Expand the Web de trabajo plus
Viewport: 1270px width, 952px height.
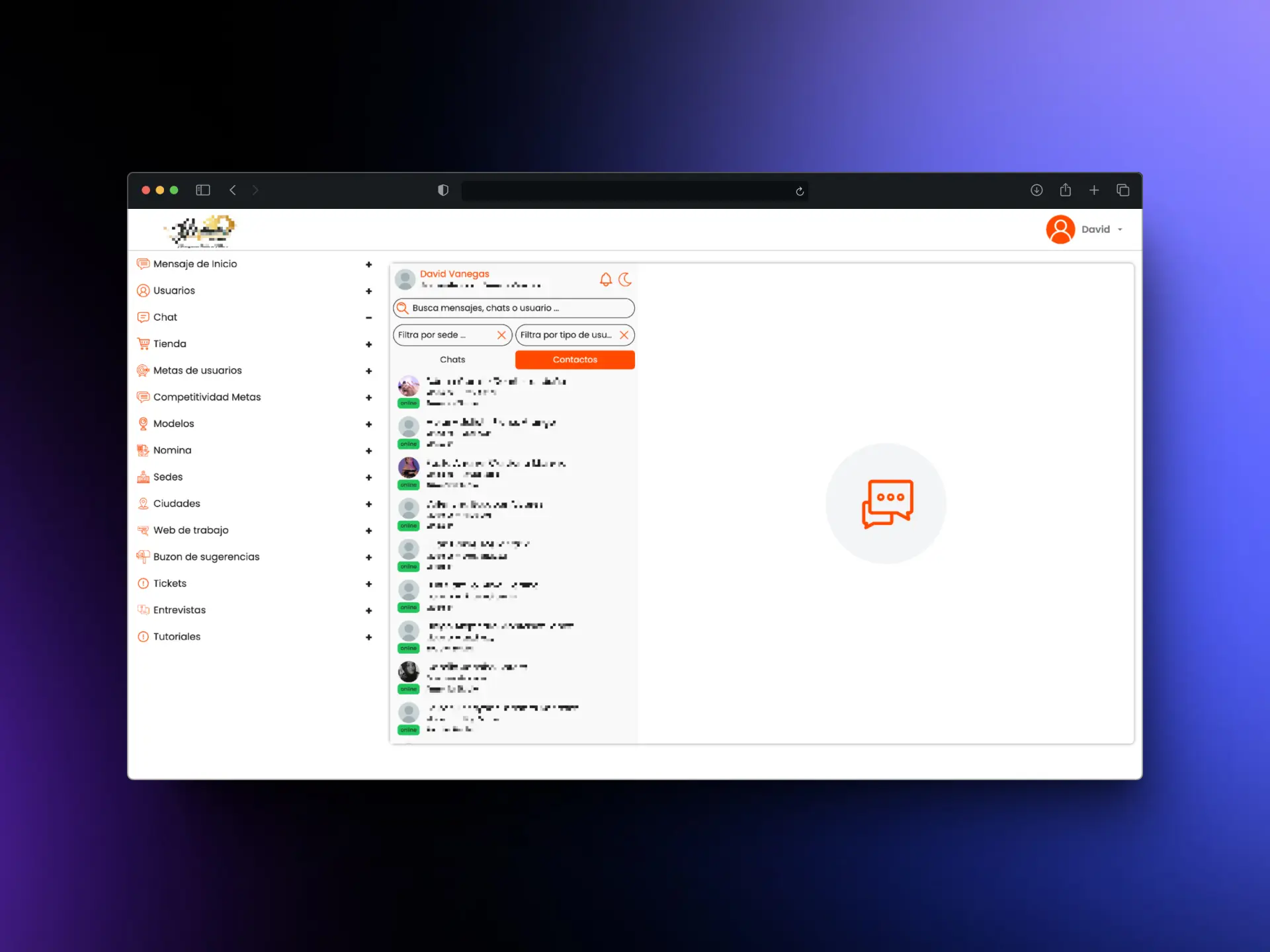[368, 531]
